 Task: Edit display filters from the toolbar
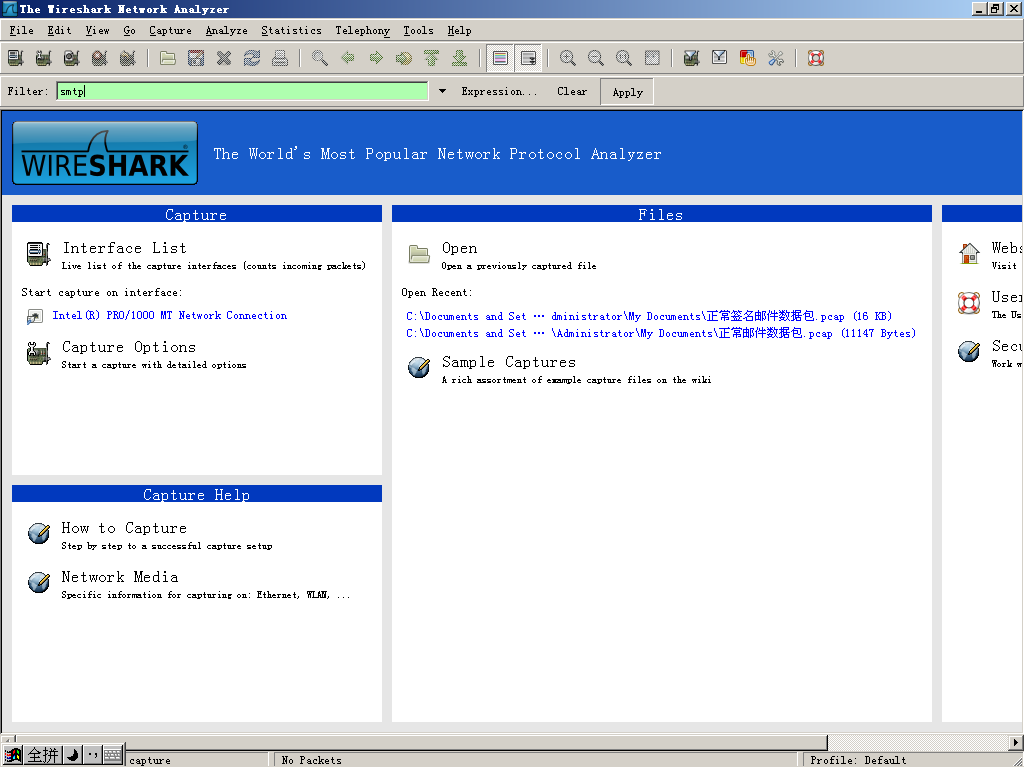tap(720, 58)
